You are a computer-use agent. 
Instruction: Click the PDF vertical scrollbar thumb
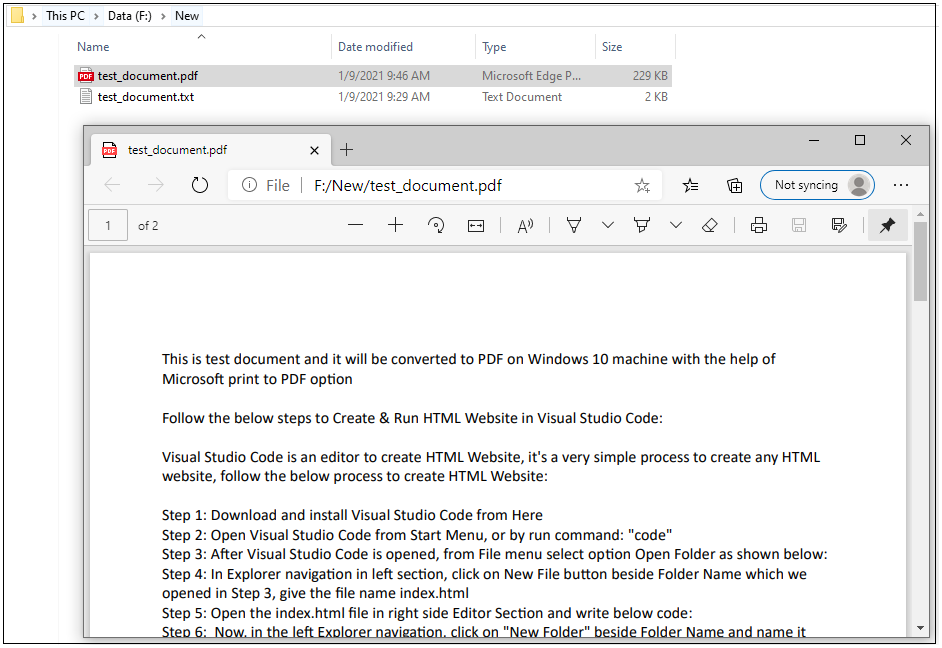click(x=920, y=261)
